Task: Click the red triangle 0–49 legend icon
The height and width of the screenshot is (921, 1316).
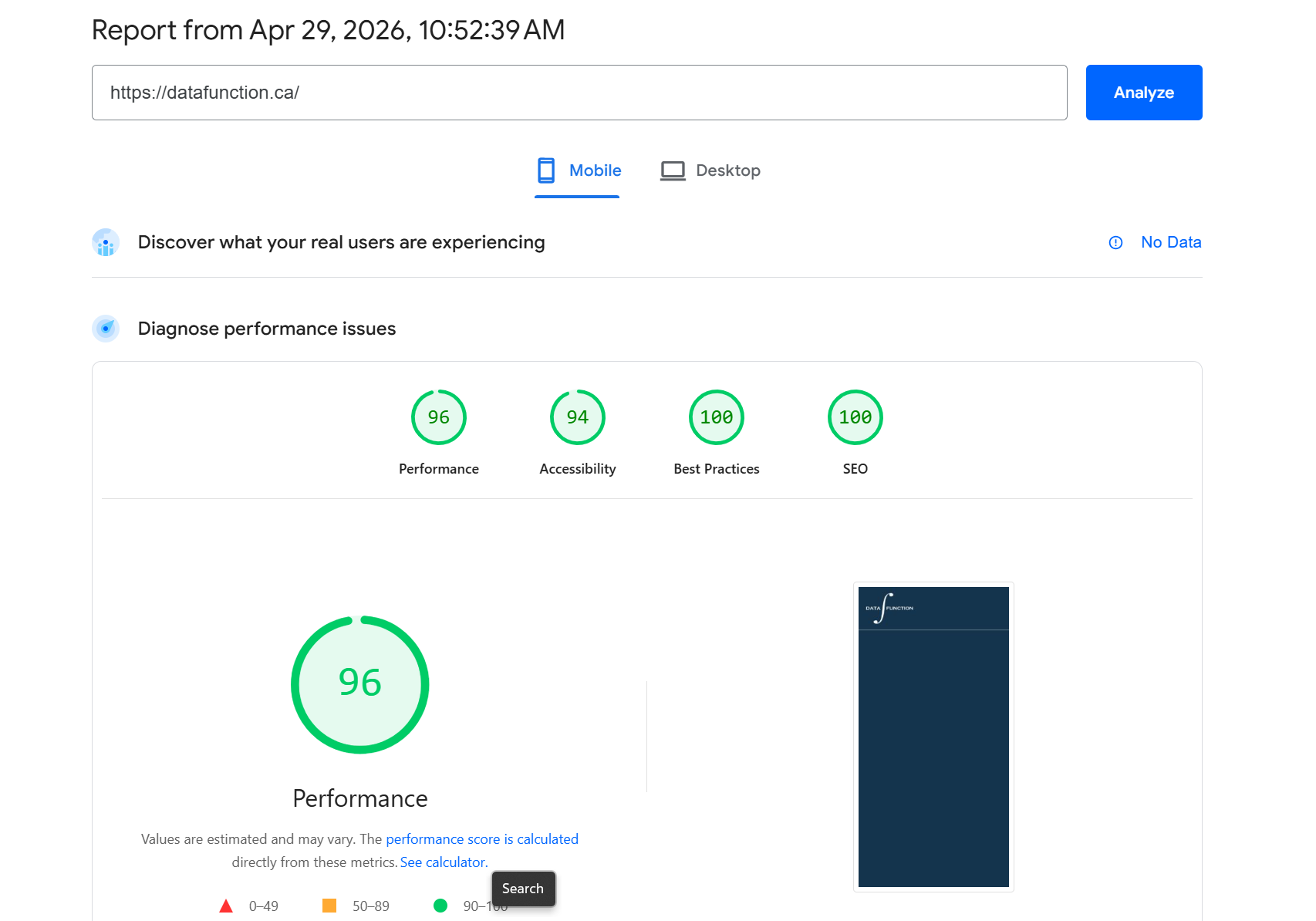Action: click(x=226, y=906)
